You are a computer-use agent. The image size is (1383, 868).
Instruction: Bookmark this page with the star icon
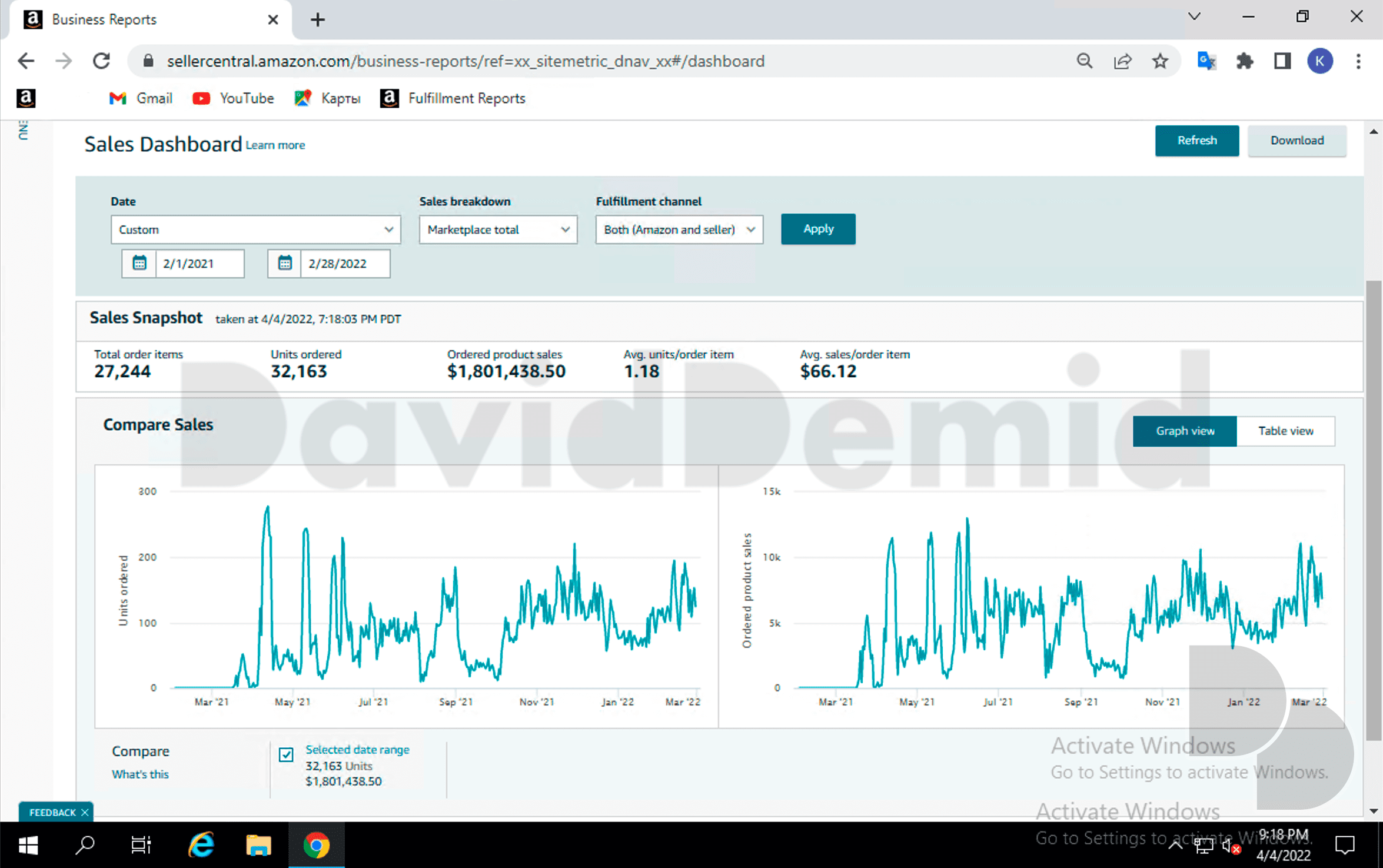(1160, 61)
